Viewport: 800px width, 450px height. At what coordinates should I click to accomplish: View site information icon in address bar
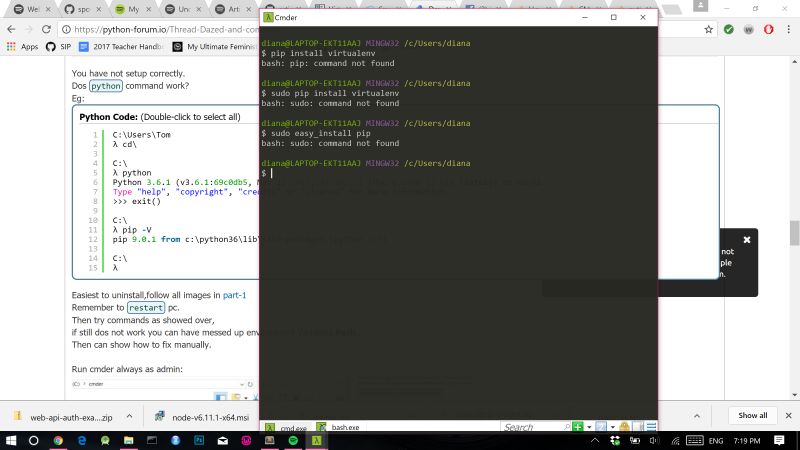[x=66, y=30]
